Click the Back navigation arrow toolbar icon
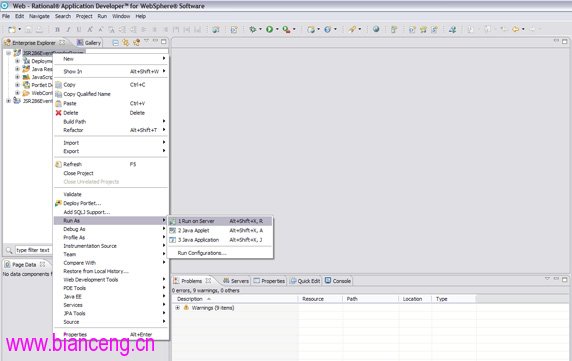 [515, 29]
